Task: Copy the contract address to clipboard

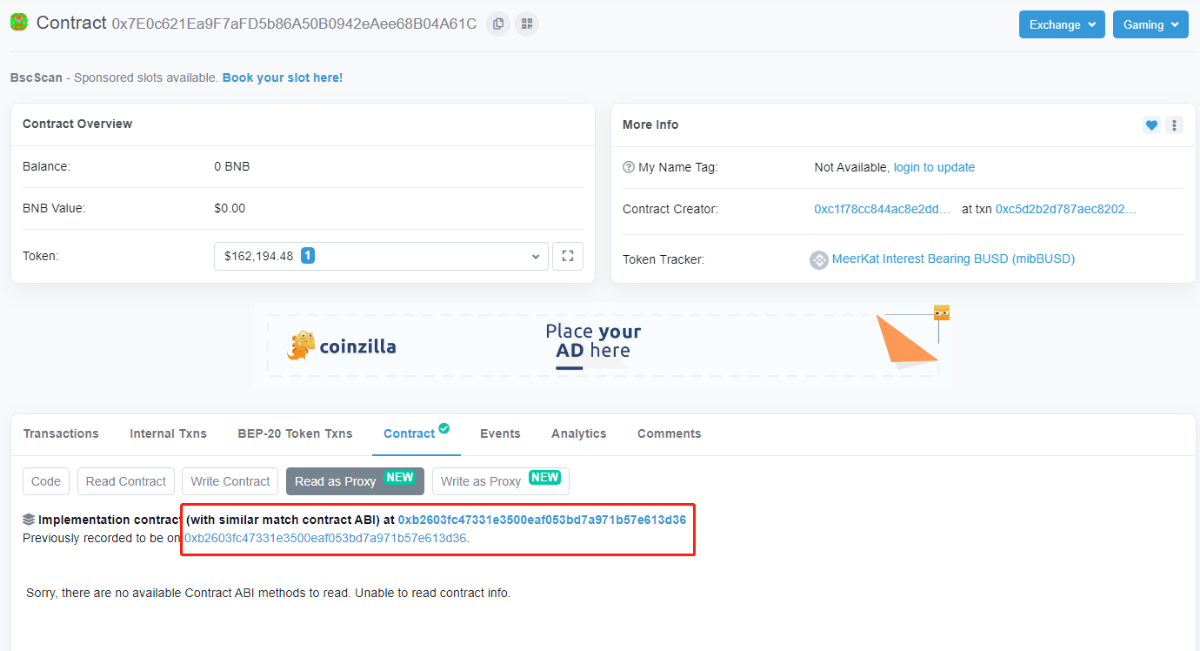Action: pyautogui.click(x=498, y=23)
